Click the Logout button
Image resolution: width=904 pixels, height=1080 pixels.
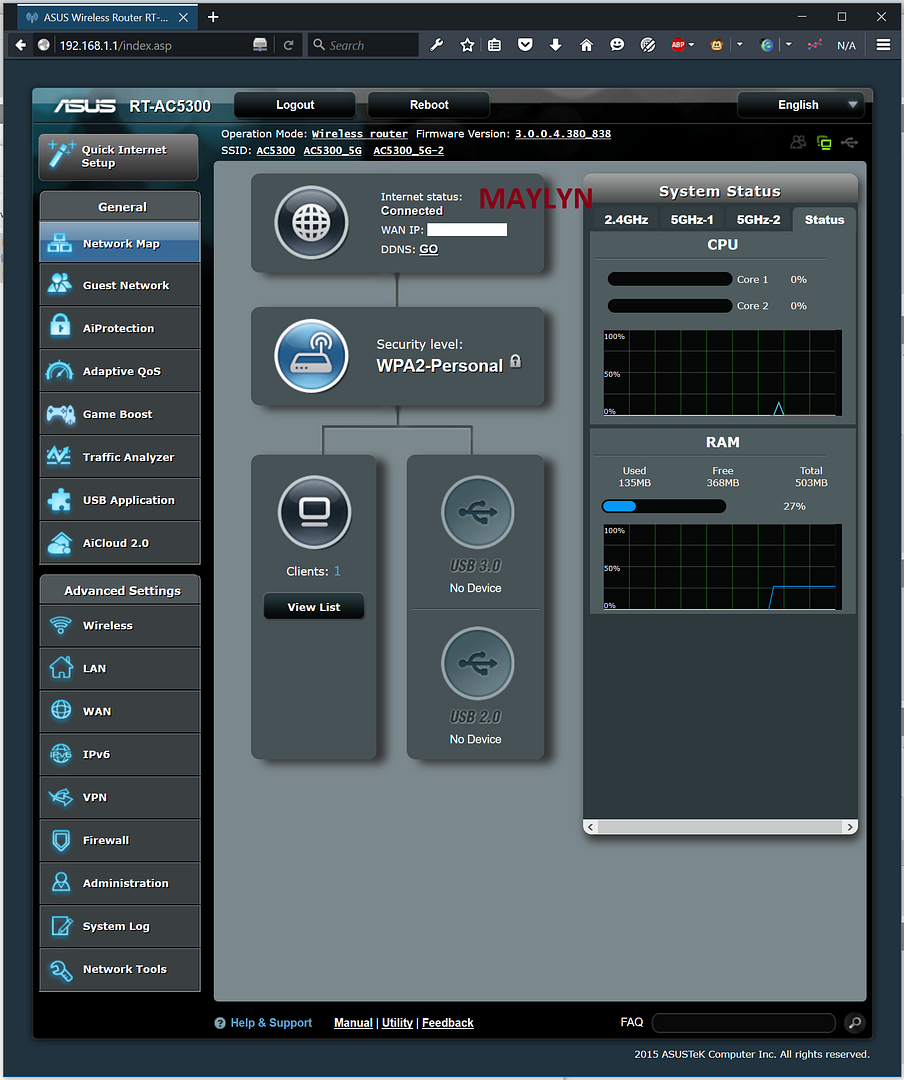tap(295, 105)
